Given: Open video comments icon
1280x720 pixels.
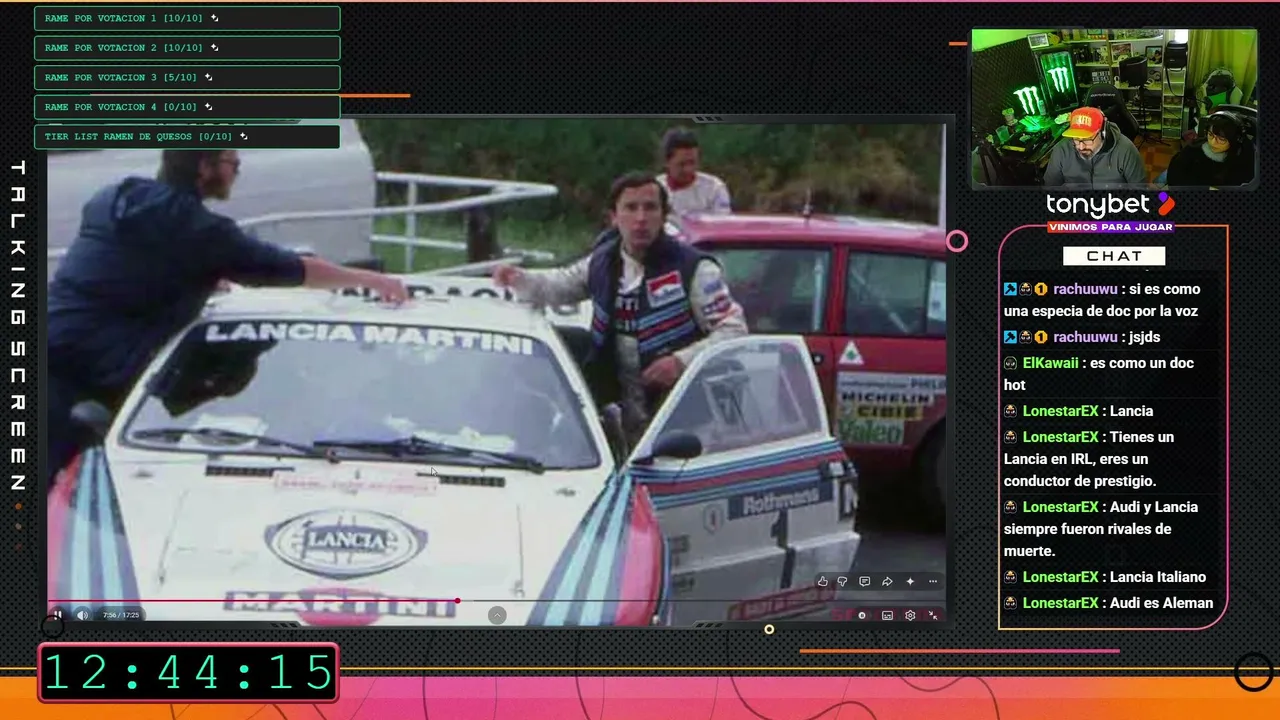Looking at the screenshot, I should click(x=864, y=581).
